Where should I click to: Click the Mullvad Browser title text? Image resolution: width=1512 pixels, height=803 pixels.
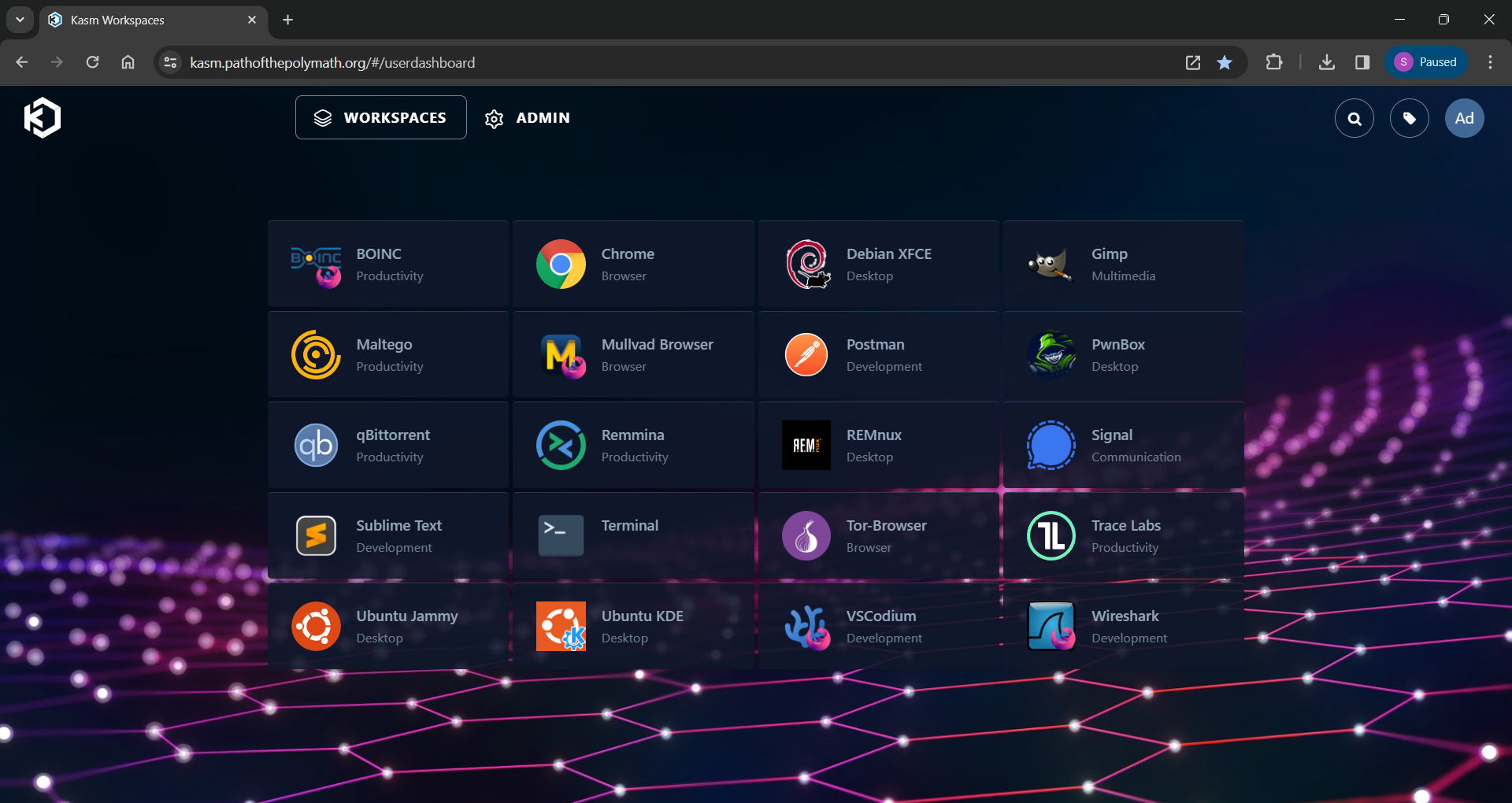pyautogui.click(x=658, y=345)
